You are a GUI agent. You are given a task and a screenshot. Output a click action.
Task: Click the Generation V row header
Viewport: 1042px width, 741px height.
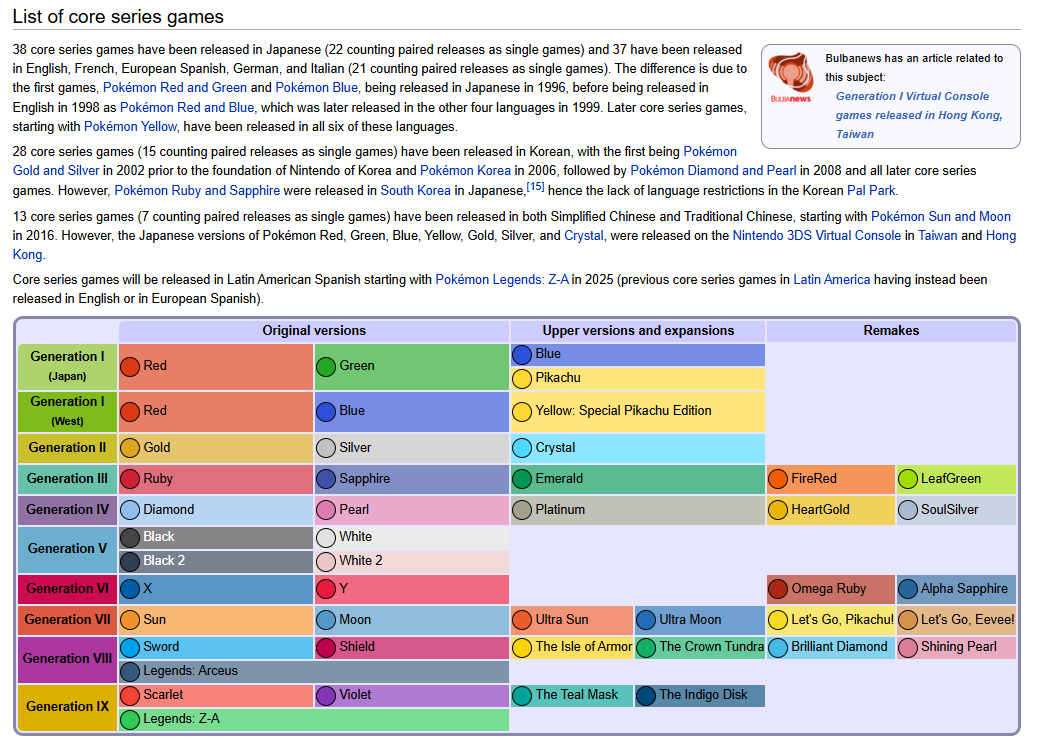(x=68, y=549)
